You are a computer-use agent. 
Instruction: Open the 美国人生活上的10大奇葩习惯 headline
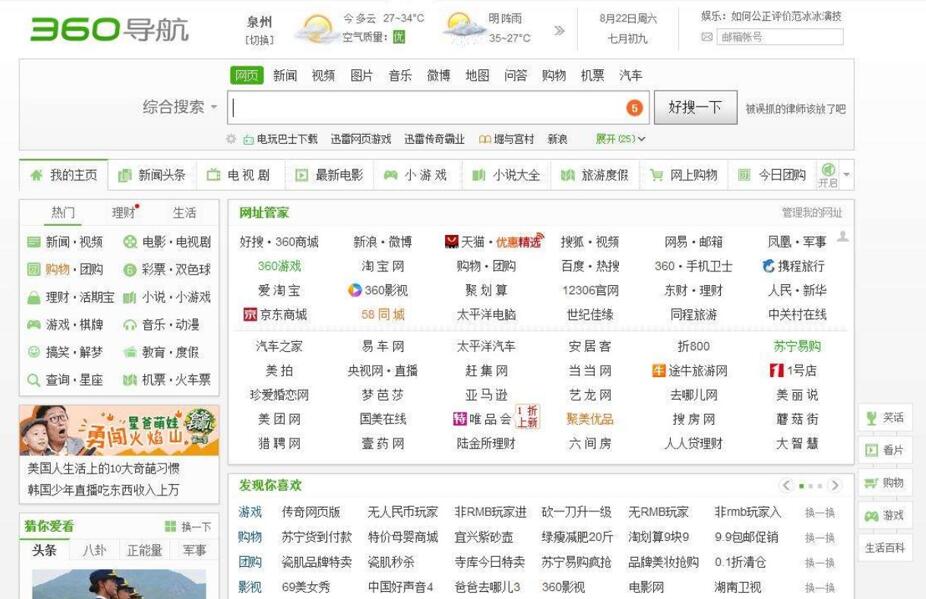coord(103,468)
